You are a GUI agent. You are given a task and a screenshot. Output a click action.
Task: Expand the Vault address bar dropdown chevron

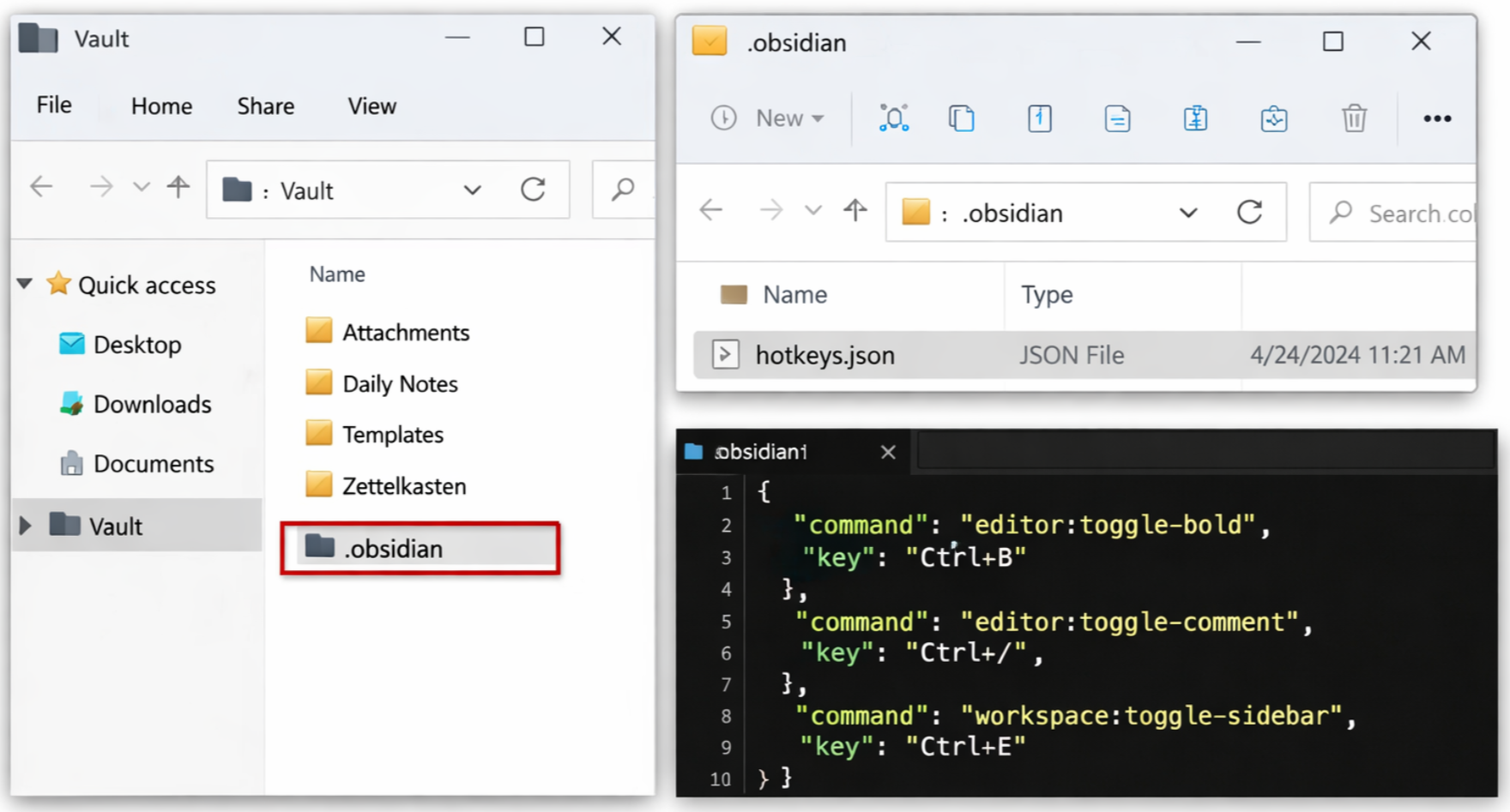click(472, 190)
